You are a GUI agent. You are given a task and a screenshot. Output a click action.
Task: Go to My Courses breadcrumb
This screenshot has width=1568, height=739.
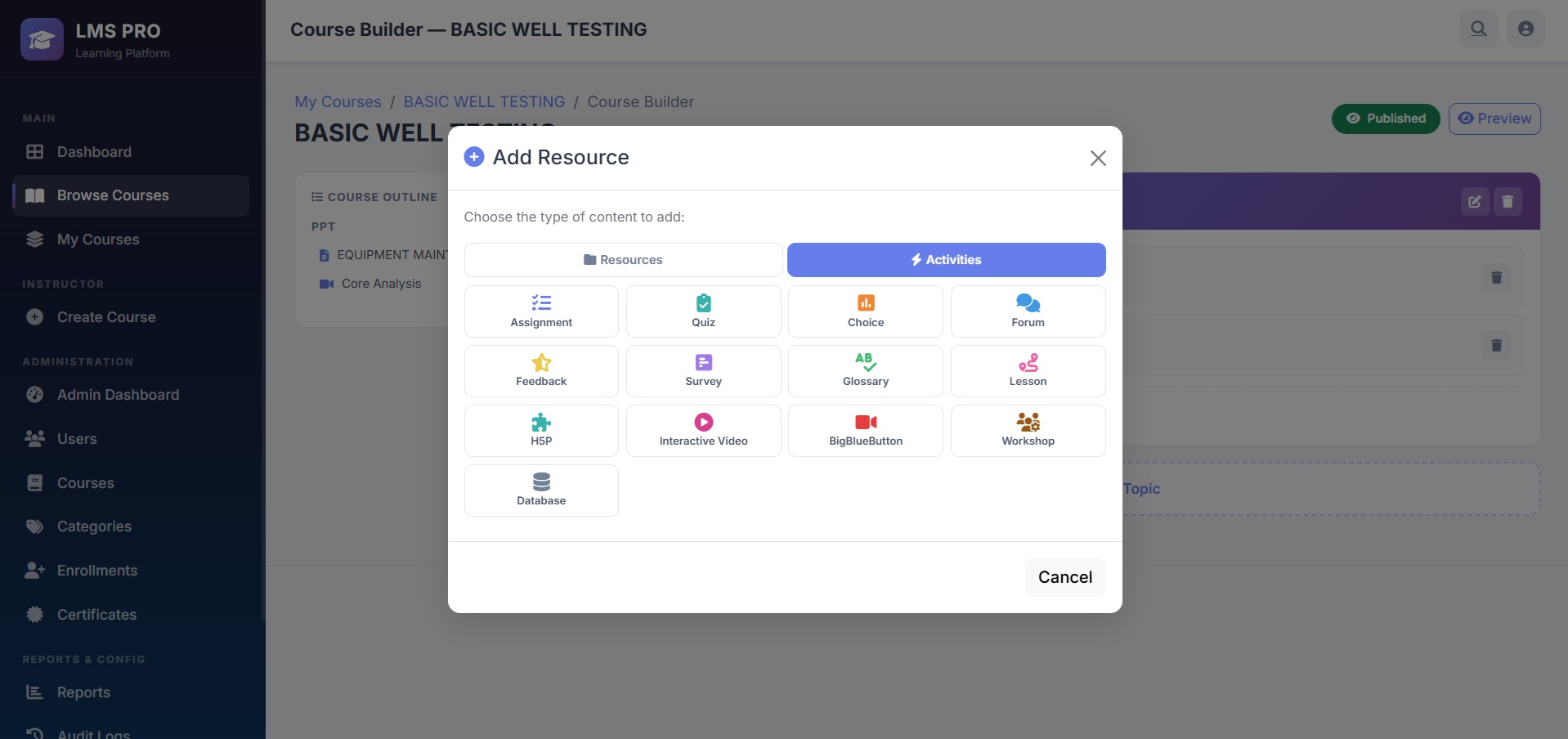(x=338, y=102)
